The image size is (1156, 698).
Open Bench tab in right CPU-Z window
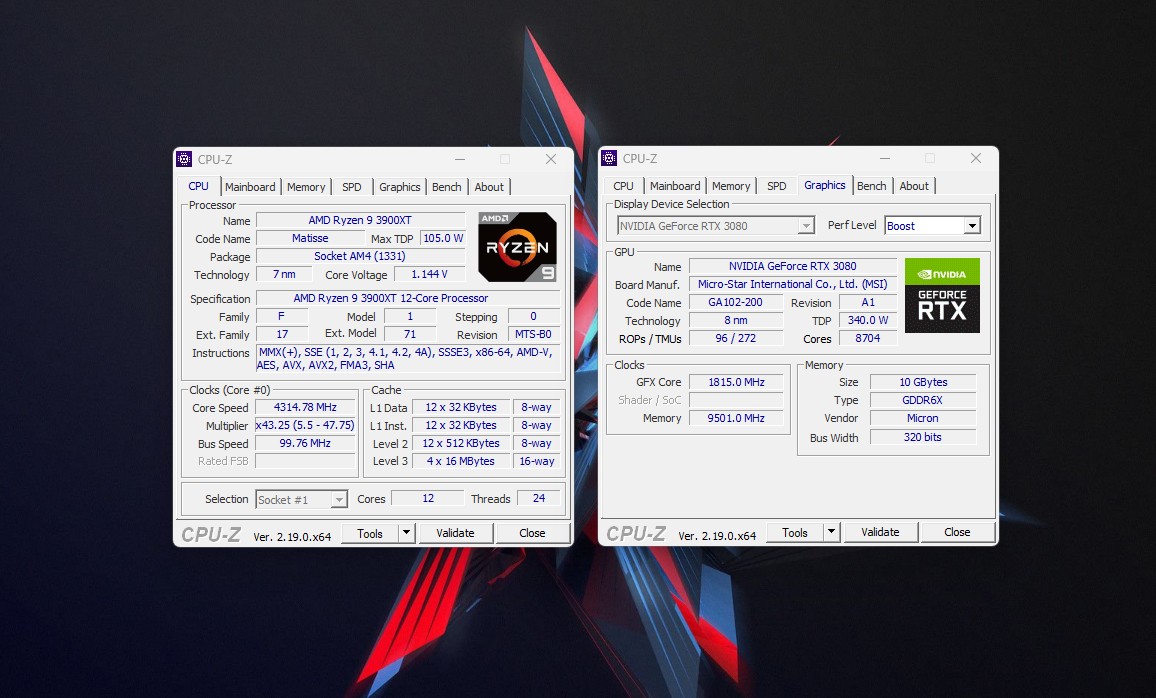(871, 186)
